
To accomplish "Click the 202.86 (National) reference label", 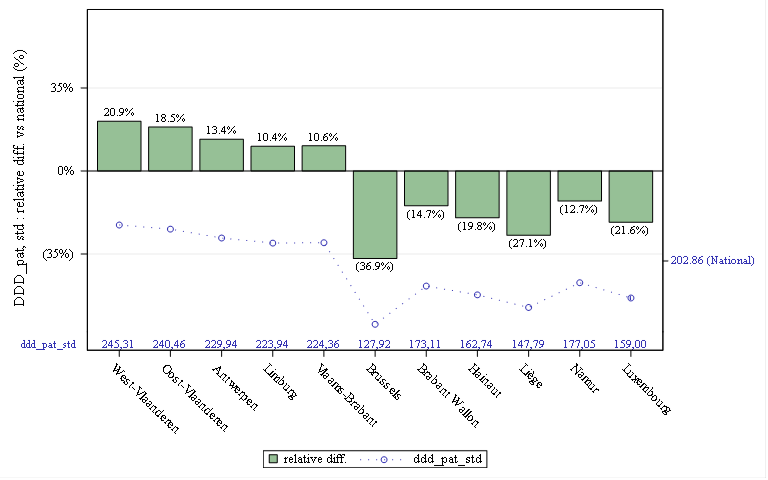I will click(x=712, y=261).
